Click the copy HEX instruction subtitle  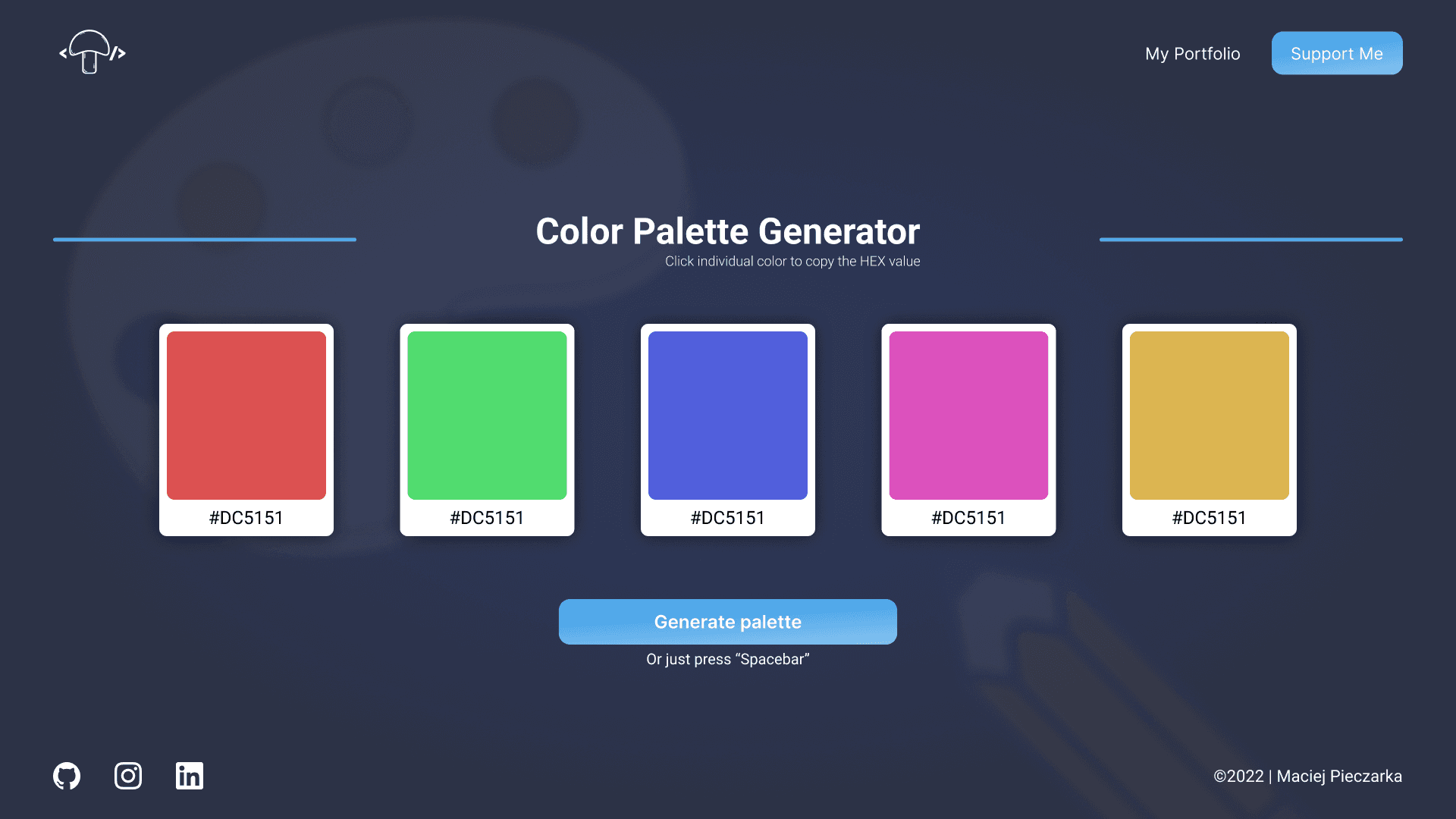click(792, 261)
